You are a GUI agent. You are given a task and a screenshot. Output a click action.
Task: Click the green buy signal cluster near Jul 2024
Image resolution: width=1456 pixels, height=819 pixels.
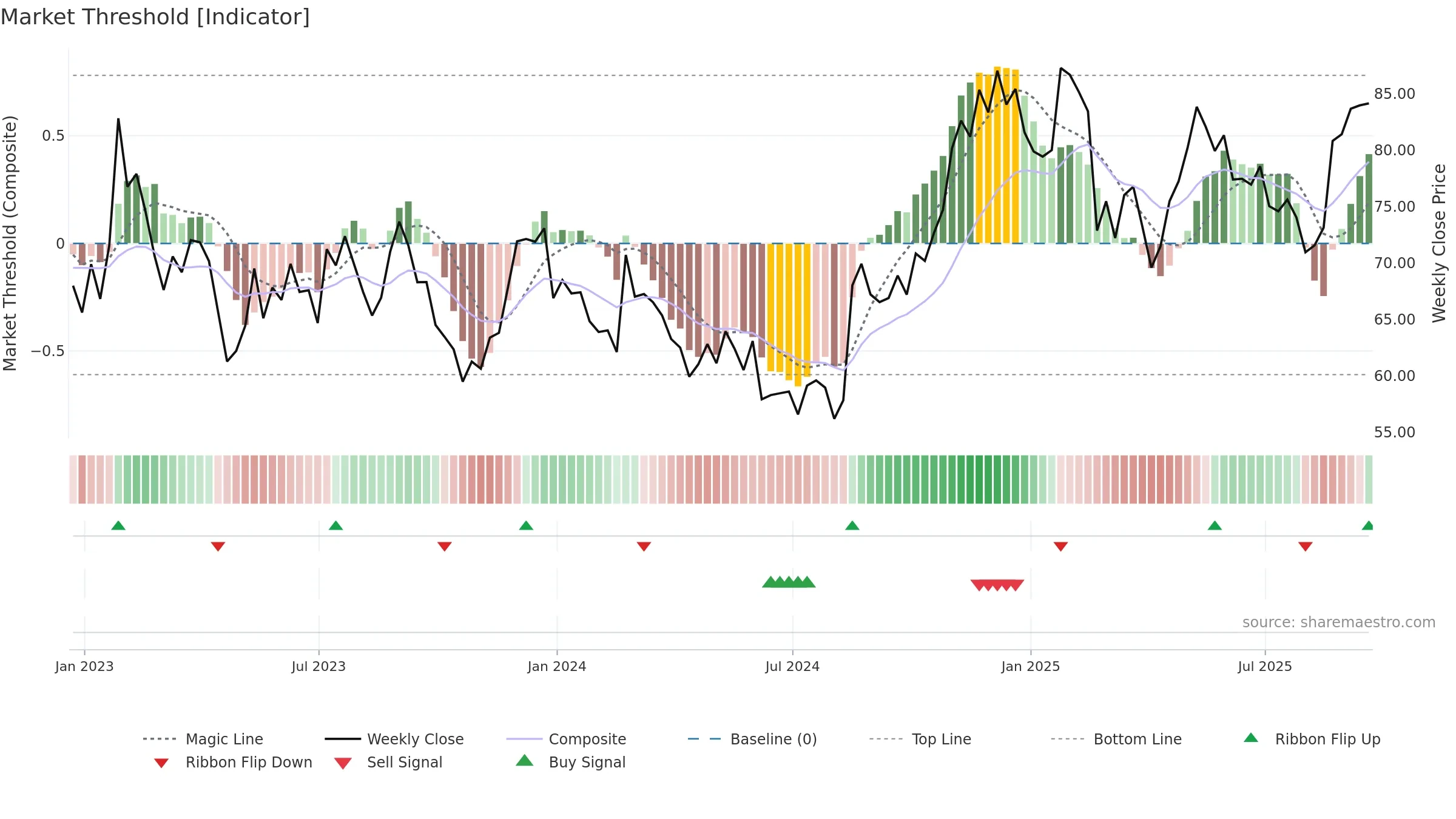(x=789, y=582)
